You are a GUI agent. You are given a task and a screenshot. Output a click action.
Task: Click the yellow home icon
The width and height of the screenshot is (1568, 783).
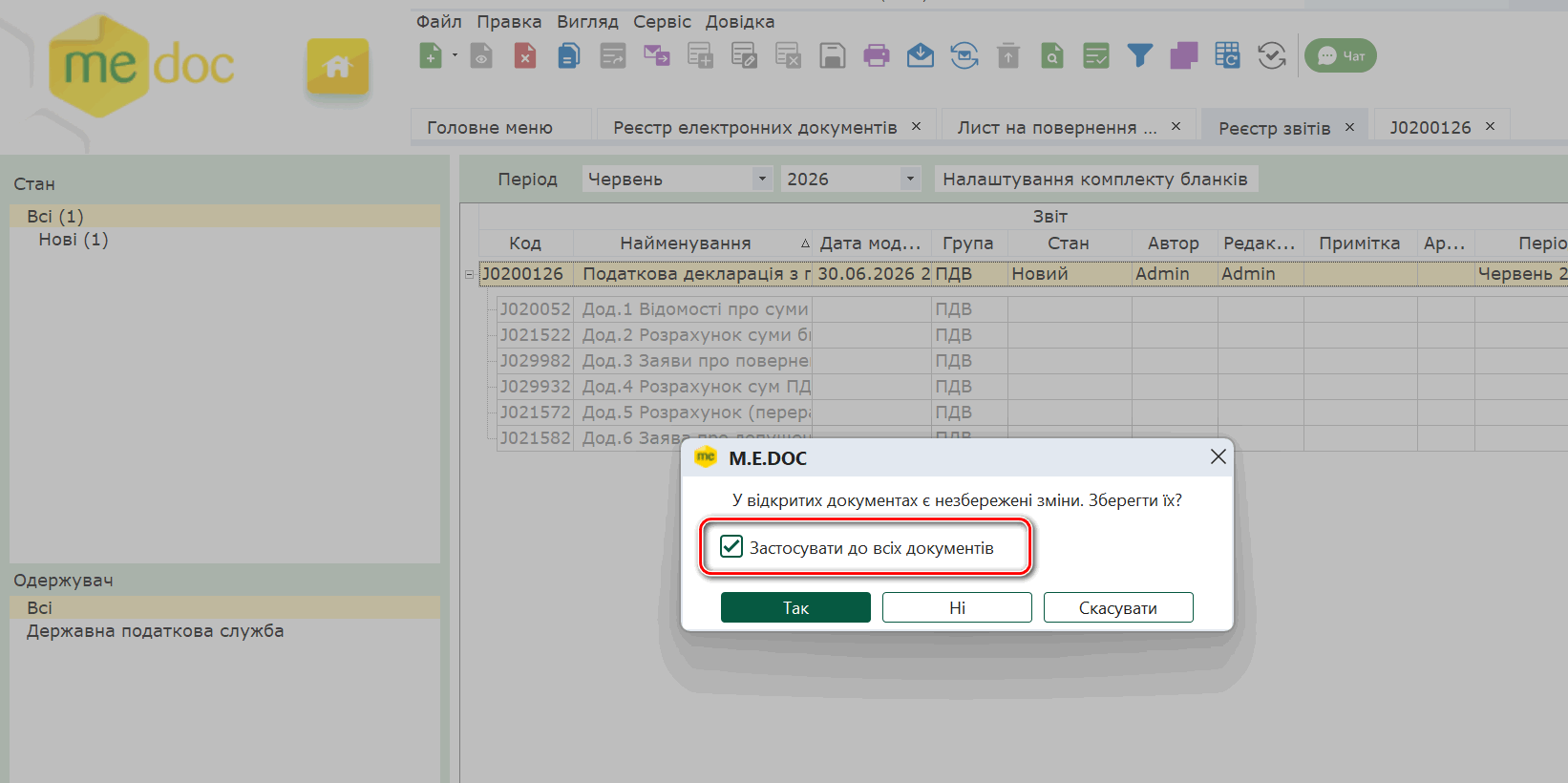(337, 67)
